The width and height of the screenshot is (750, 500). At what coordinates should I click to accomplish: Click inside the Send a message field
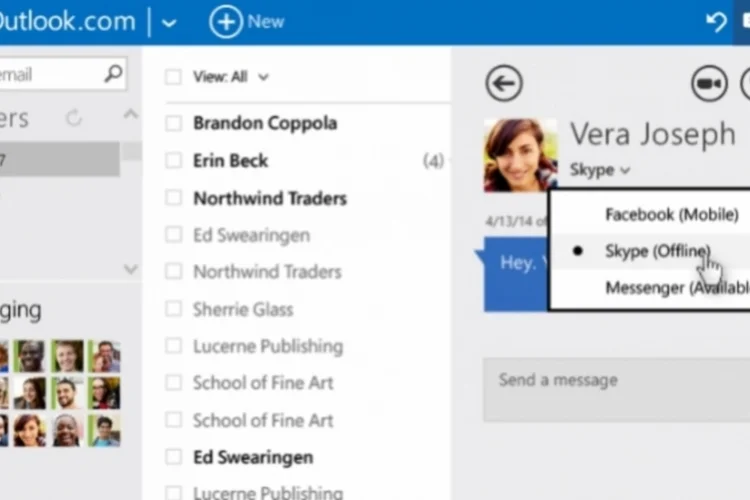coord(617,390)
